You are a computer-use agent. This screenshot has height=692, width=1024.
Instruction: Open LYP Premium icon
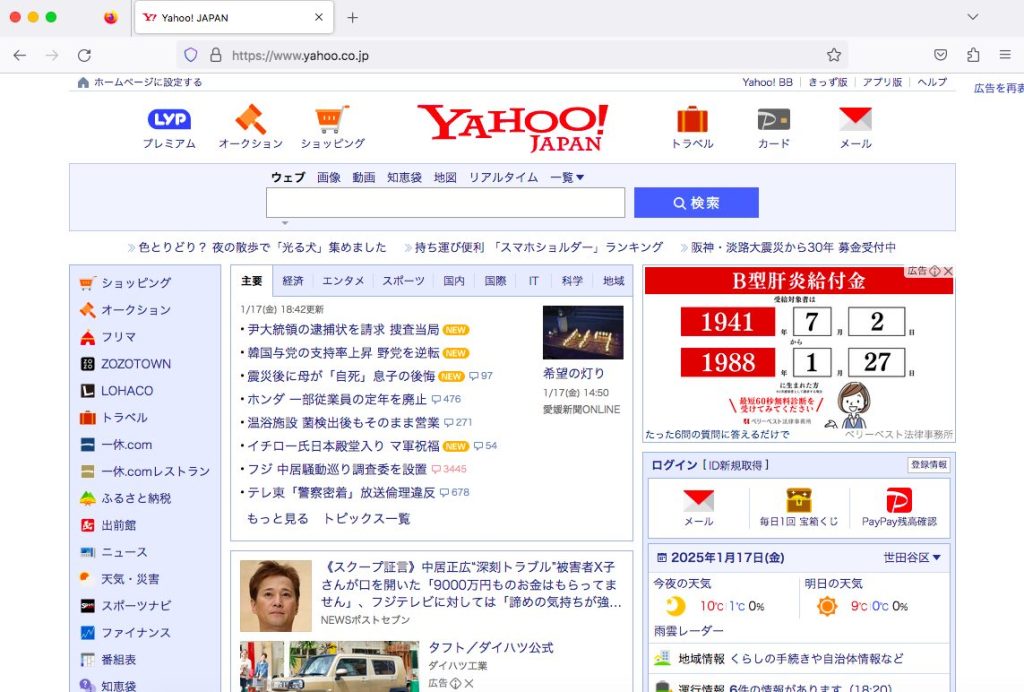[x=169, y=119]
